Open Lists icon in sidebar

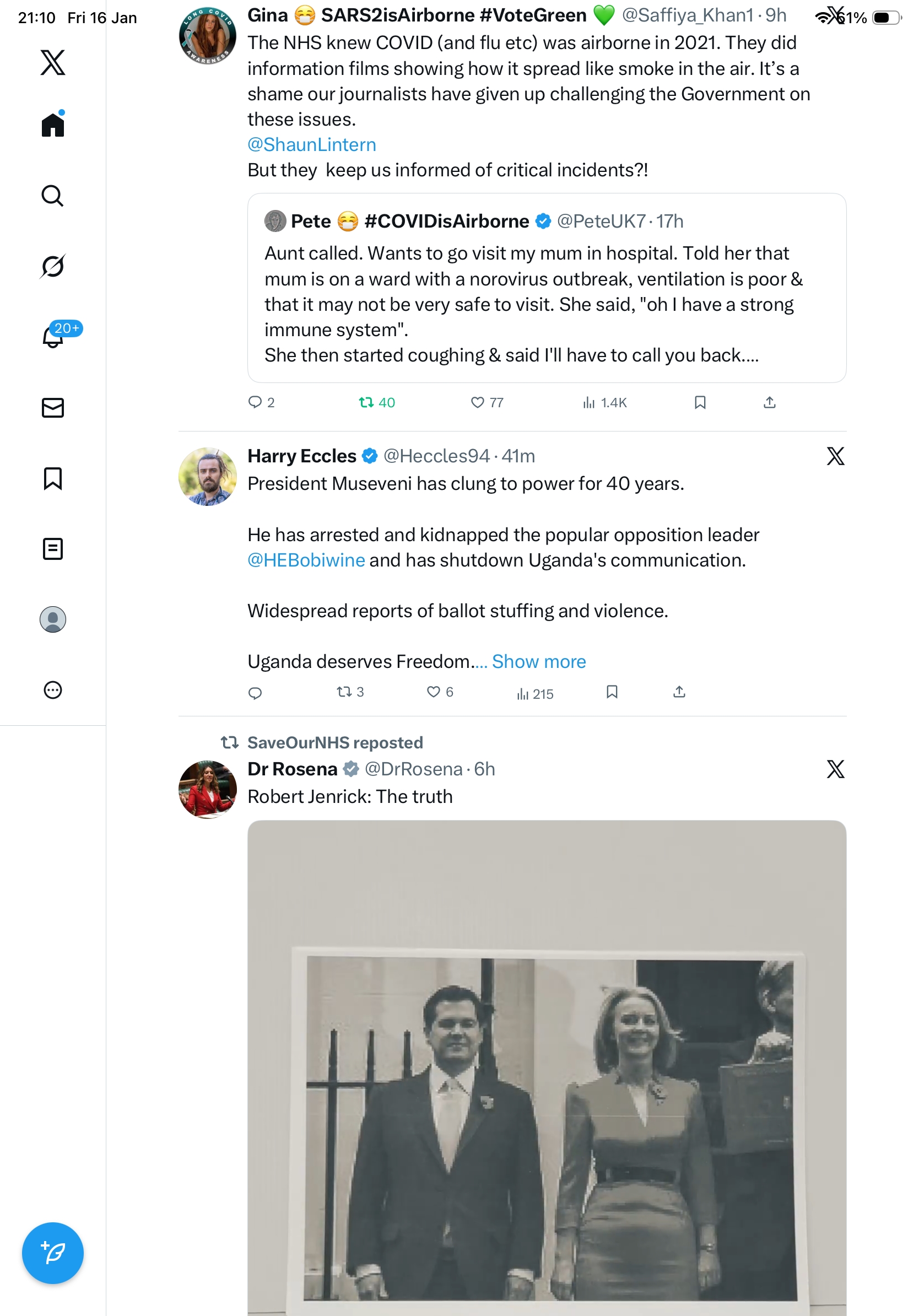pos(53,548)
